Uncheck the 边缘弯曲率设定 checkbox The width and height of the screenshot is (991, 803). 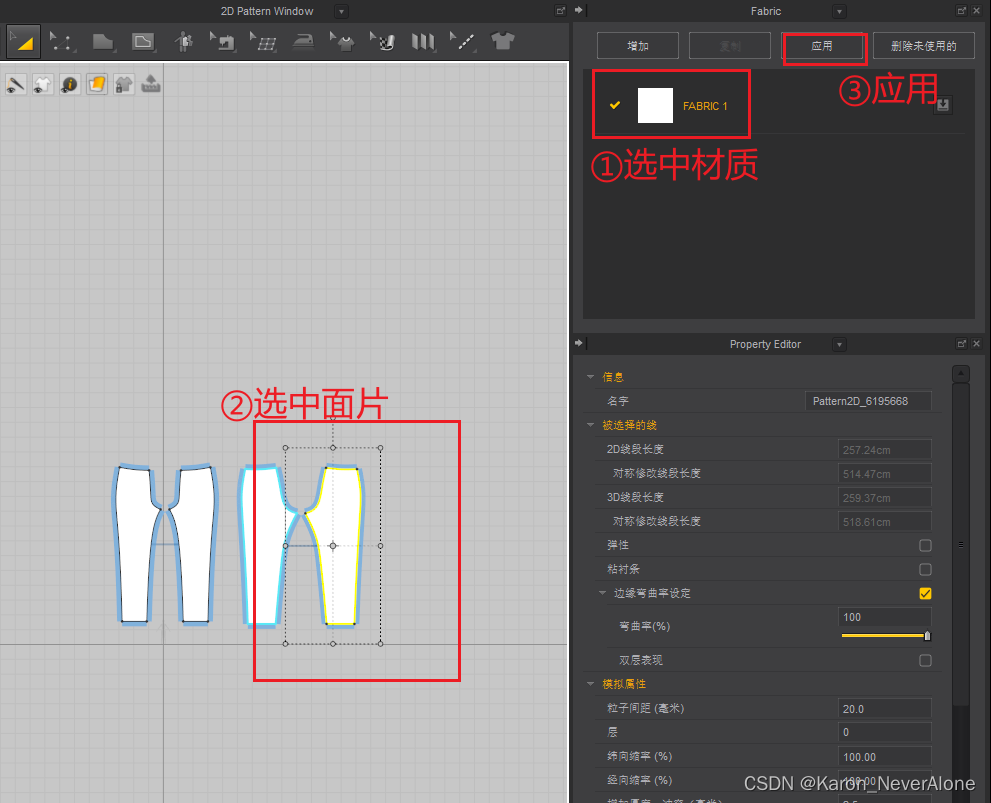925,593
